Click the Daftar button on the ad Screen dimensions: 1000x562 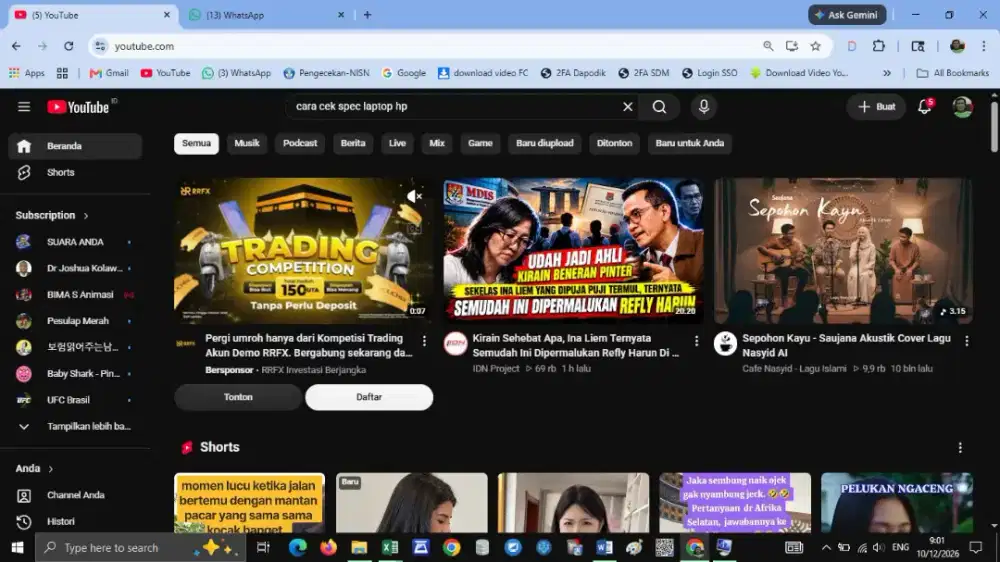pyautogui.click(x=369, y=397)
